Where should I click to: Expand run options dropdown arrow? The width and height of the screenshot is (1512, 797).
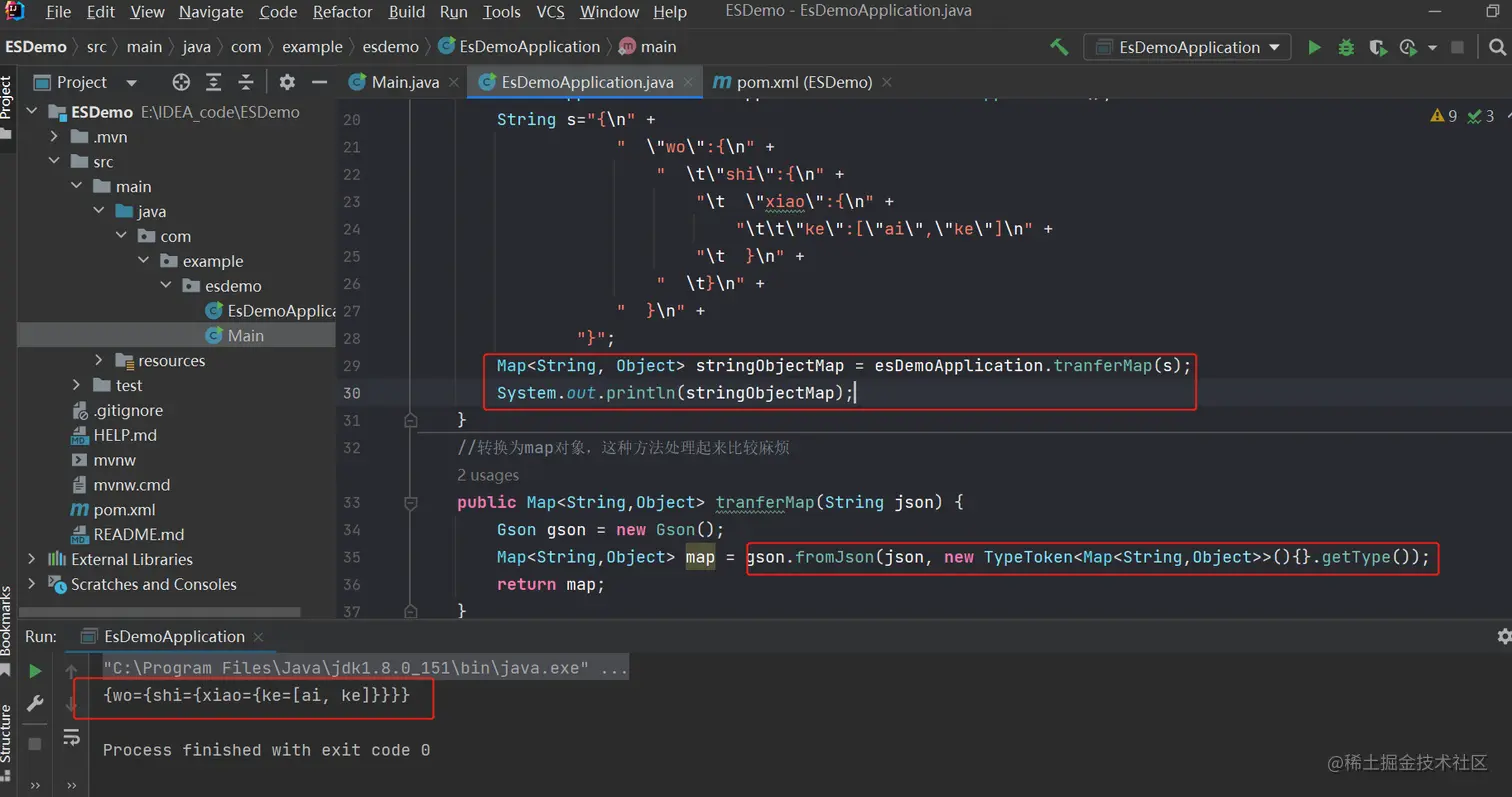[1432, 47]
